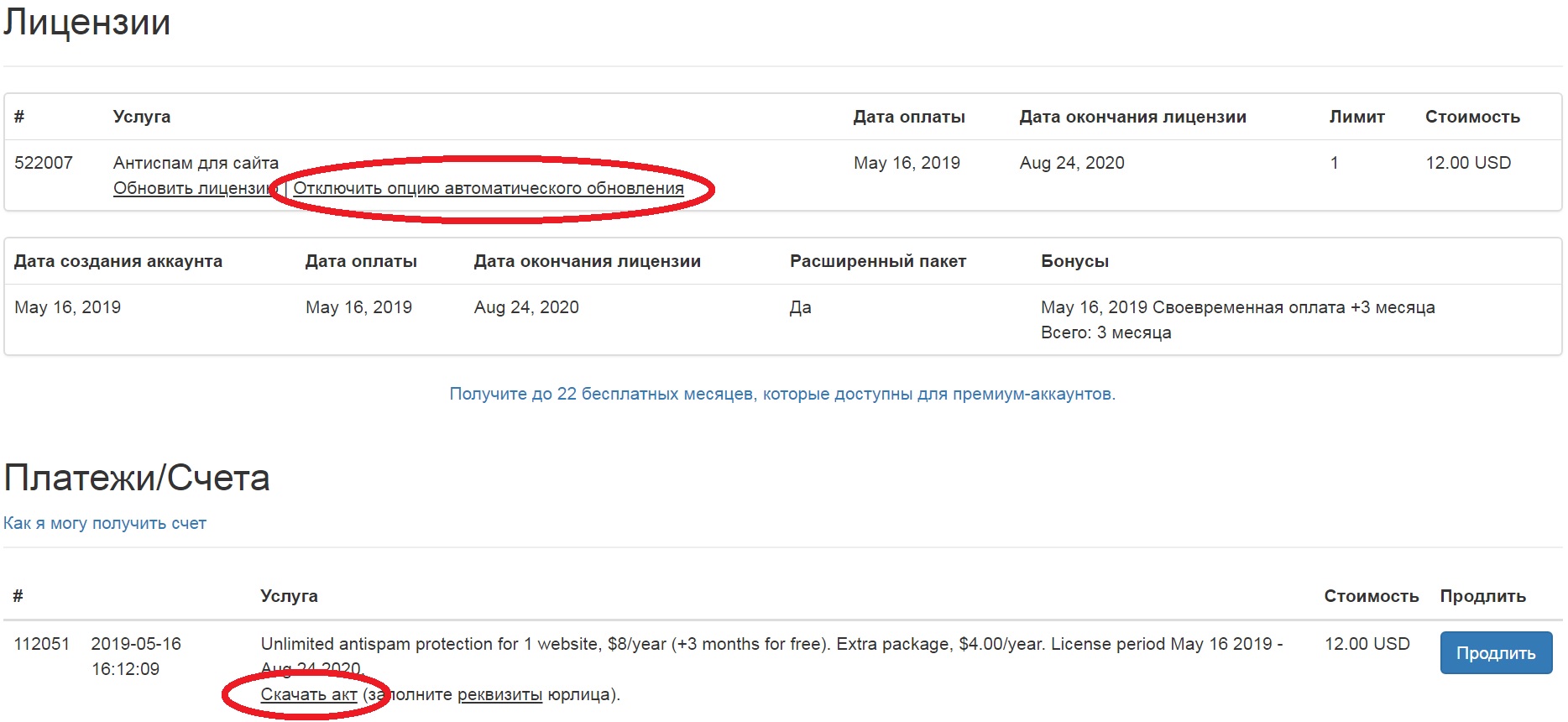Open the free months premium accounts link
1568x722 pixels.
[x=782, y=394]
